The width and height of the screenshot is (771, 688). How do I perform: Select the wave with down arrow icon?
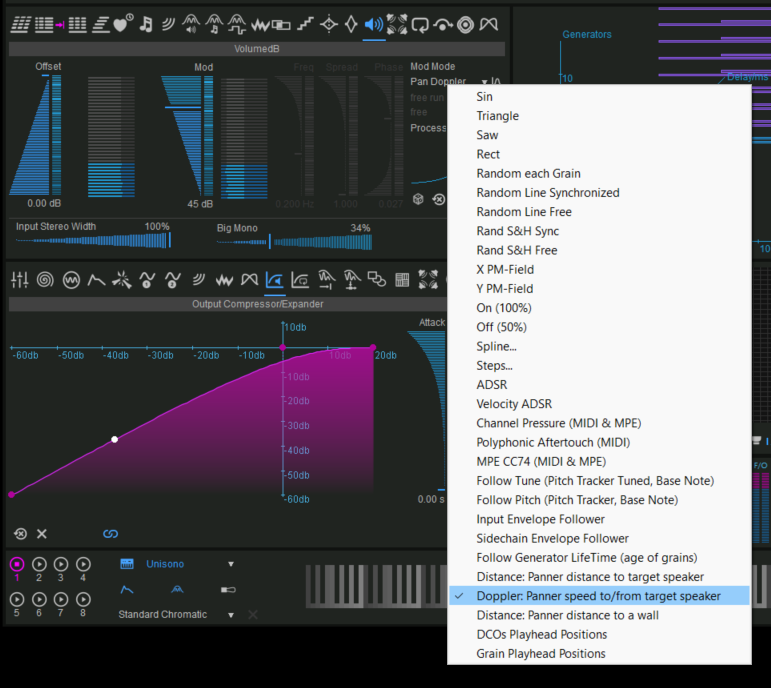tap(351, 279)
